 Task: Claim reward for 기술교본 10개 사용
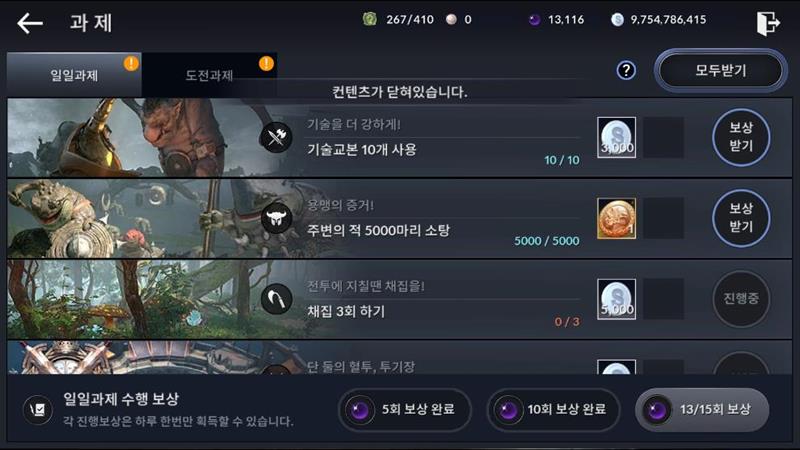point(741,137)
